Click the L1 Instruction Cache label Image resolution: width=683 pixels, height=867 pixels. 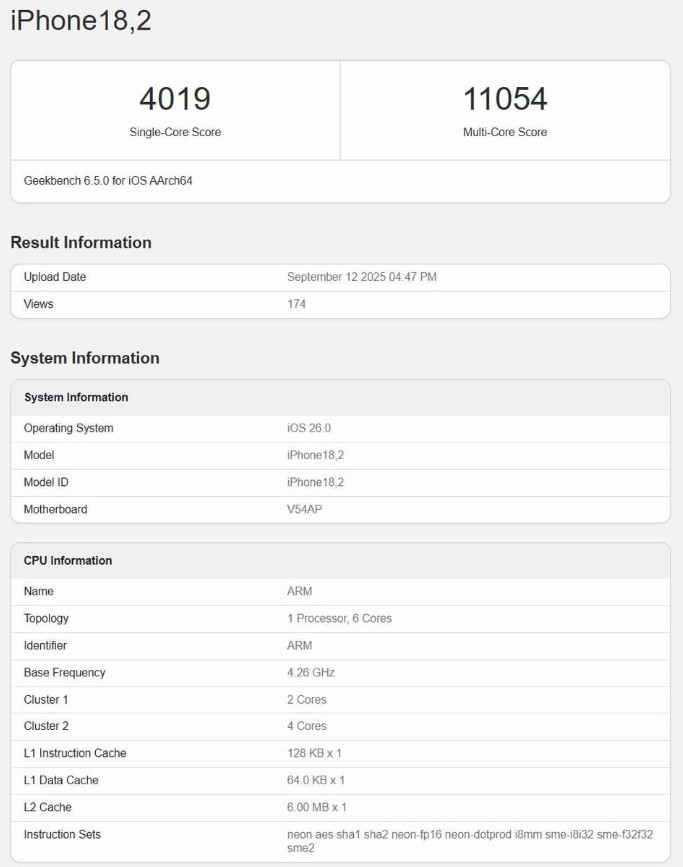coord(75,753)
